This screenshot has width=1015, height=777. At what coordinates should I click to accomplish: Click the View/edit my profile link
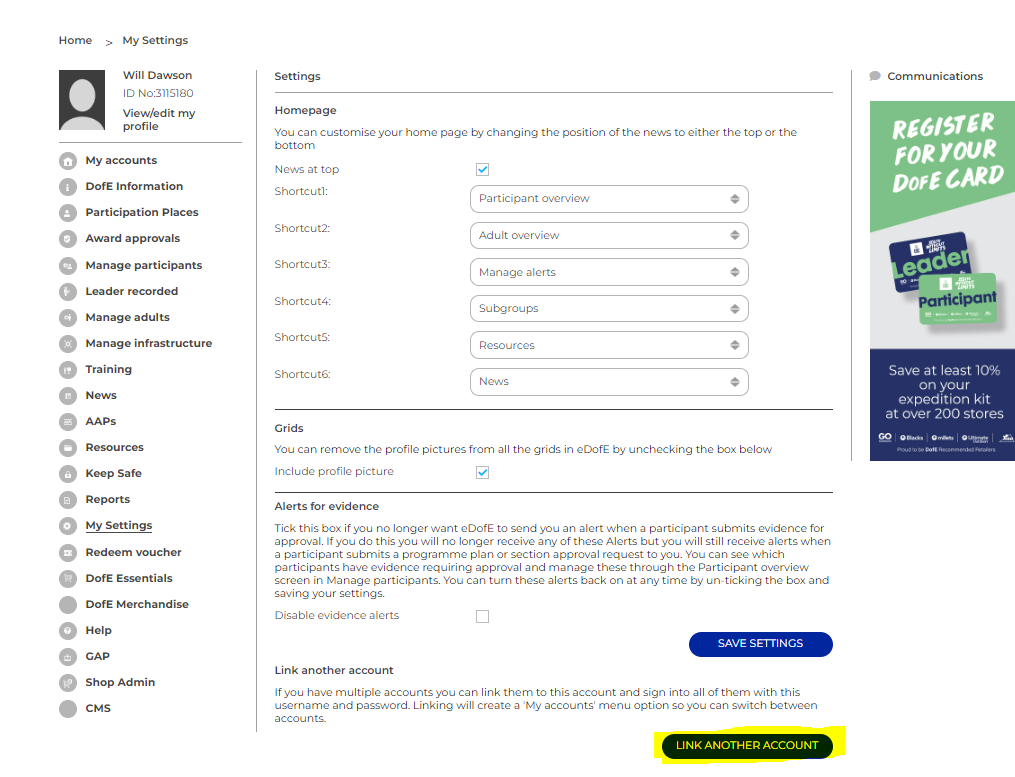point(158,120)
